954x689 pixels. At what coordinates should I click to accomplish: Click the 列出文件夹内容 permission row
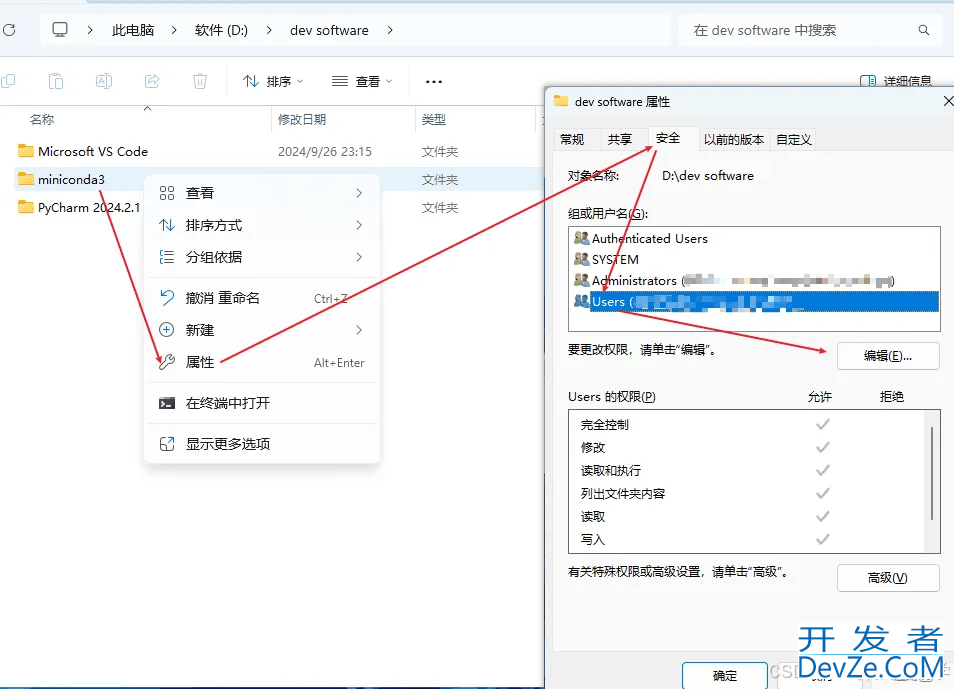point(747,494)
